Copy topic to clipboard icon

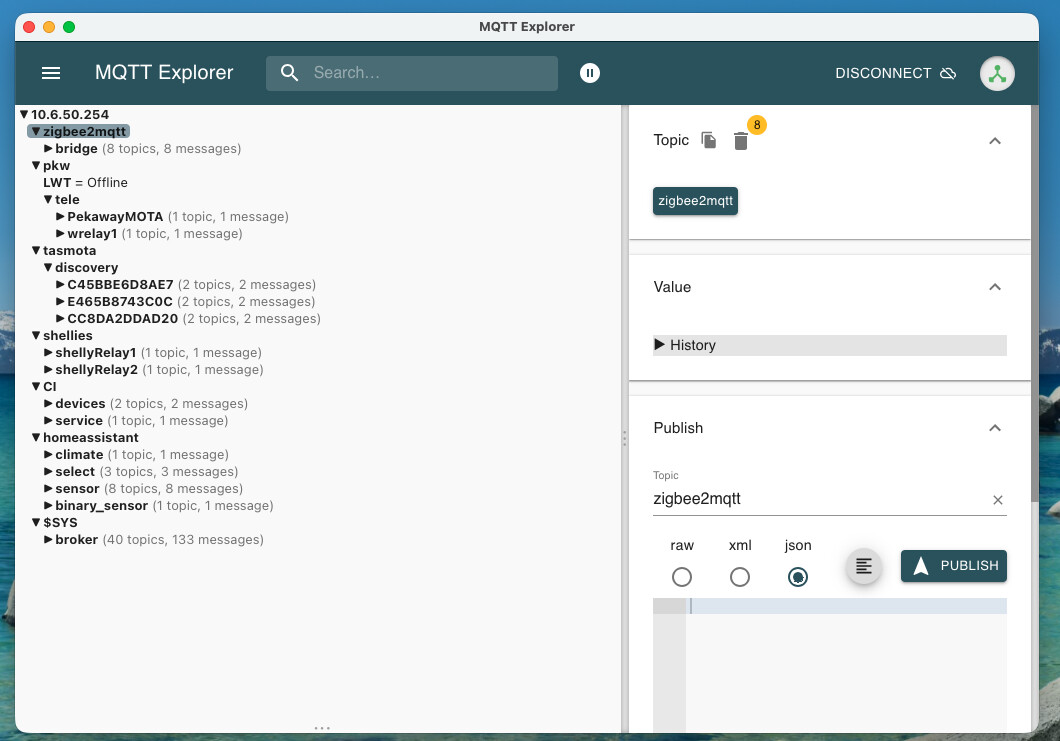[x=709, y=141]
